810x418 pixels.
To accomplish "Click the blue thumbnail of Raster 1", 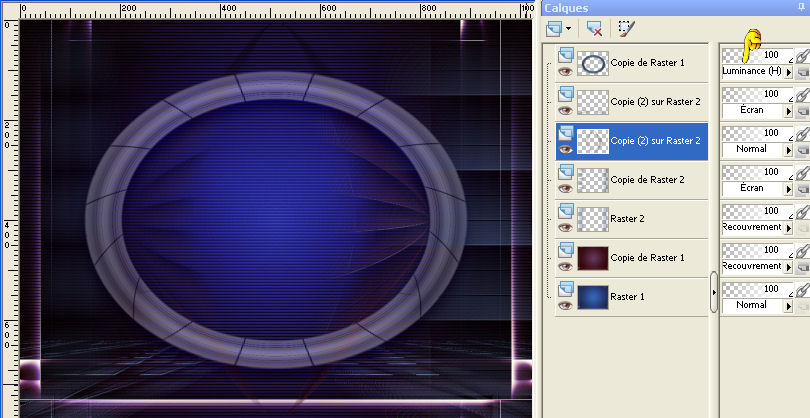I will point(593,297).
